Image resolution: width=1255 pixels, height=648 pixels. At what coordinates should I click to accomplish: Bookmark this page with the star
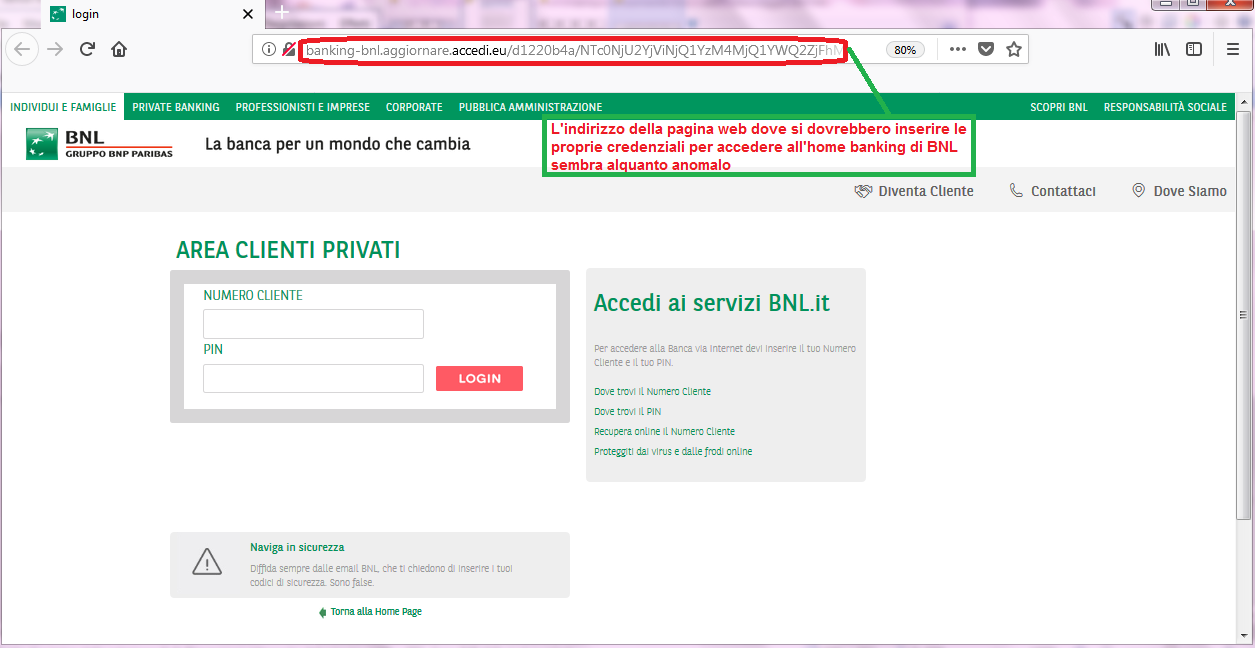pyautogui.click(x=1014, y=49)
